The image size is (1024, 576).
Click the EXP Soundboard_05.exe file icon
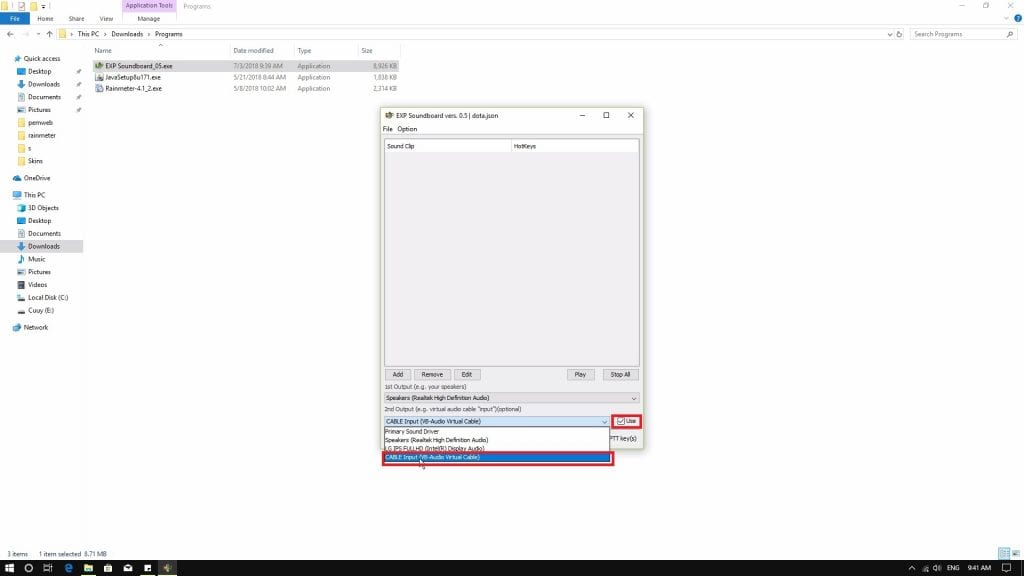pyautogui.click(x=99, y=66)
